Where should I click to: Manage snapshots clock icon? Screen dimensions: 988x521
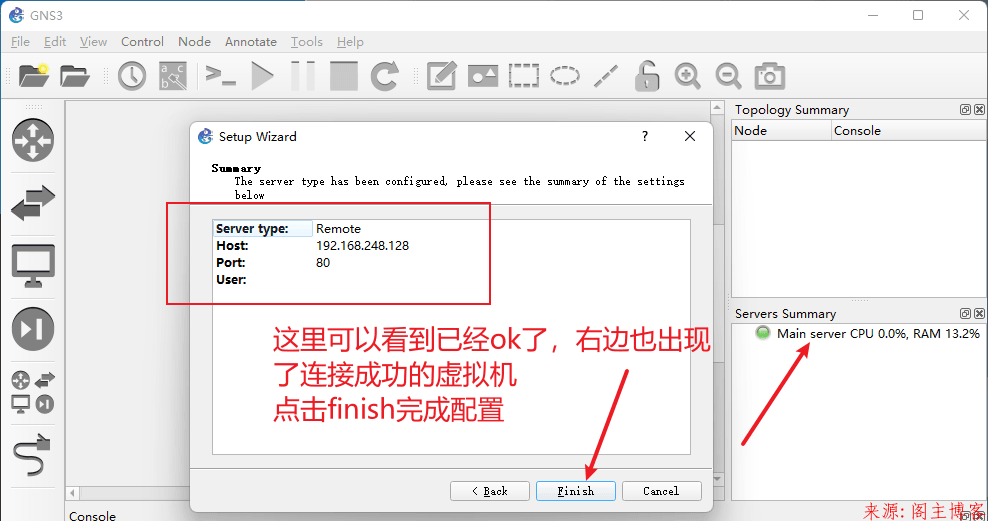pyautogui.click(x=132, y=76)
